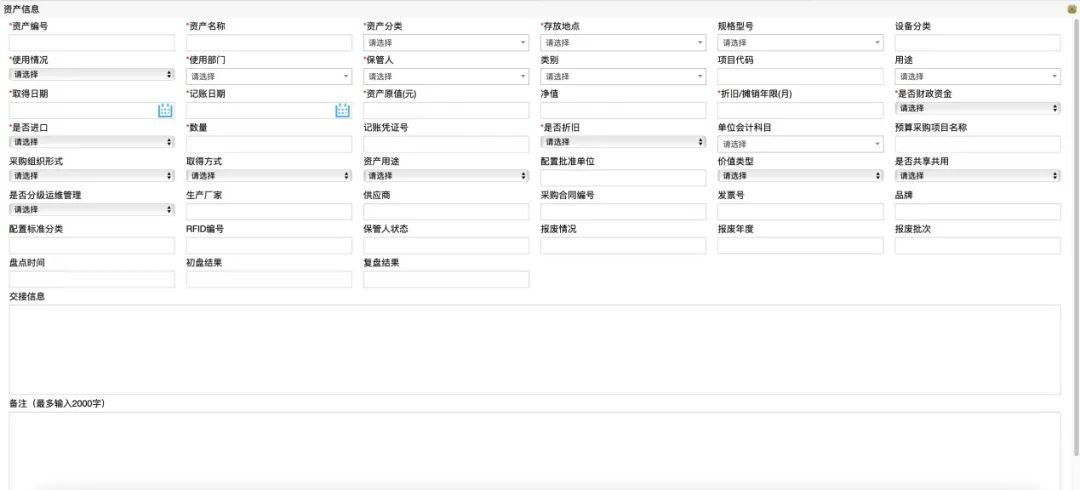The image size is (1080, 490).
Task: Click the 资产编号 input field
Action: [91, 43]
